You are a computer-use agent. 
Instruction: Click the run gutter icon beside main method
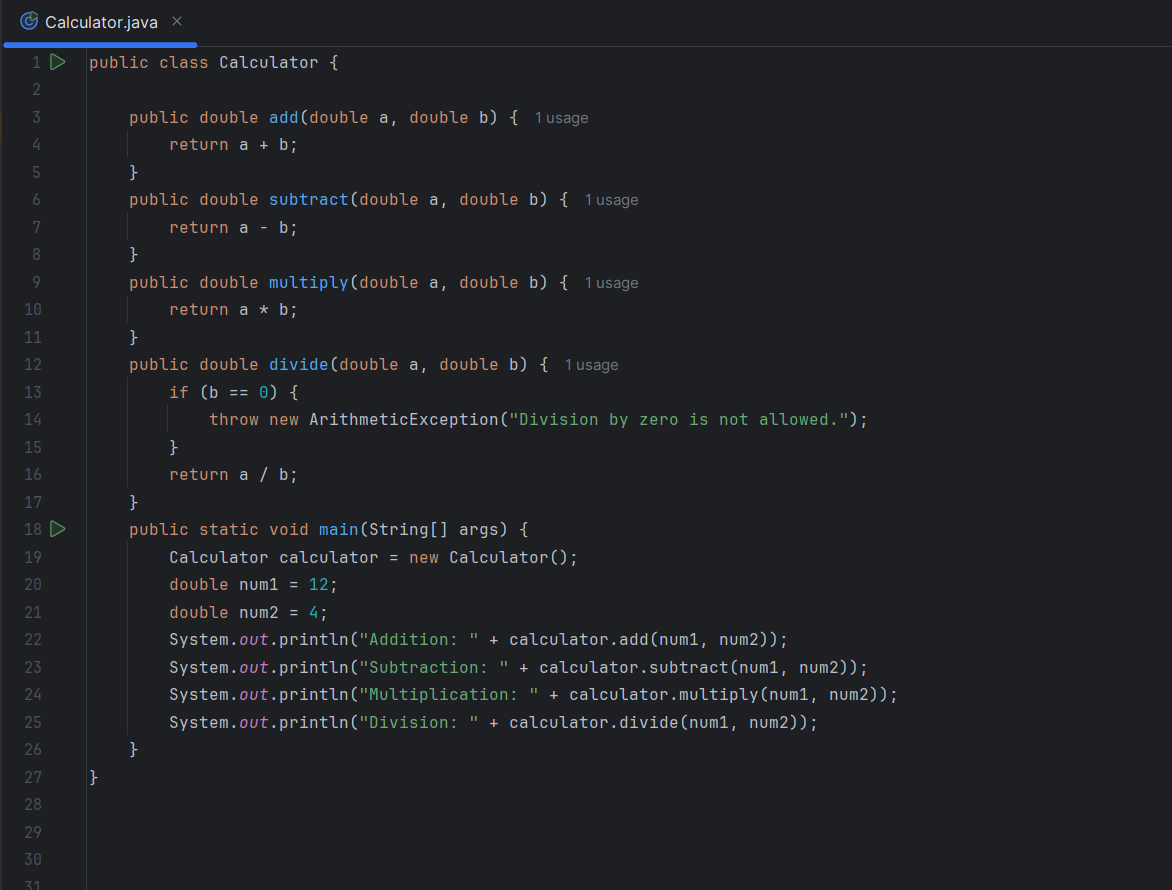point(58,529)
